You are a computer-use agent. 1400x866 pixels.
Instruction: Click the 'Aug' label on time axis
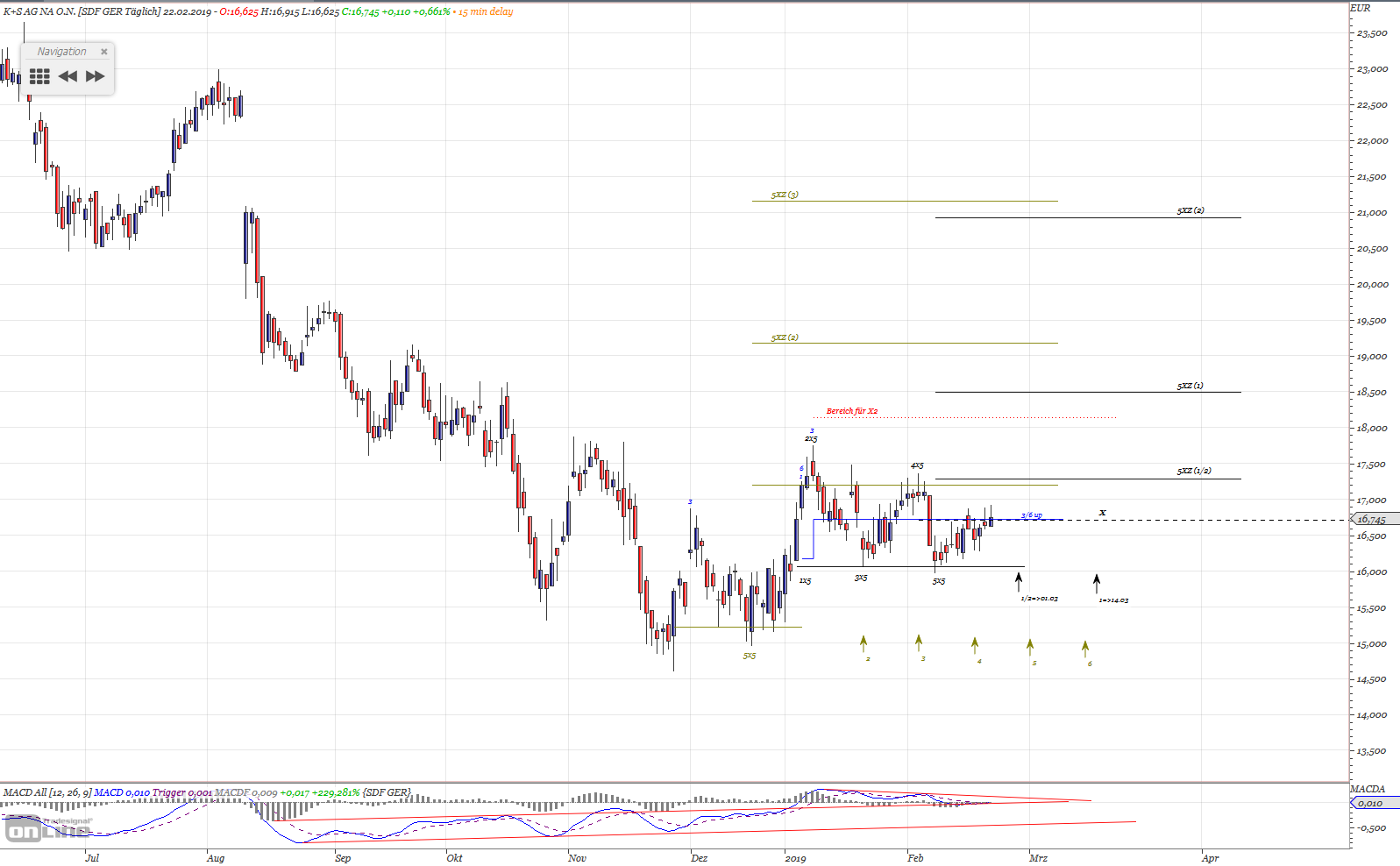tap(216, 858)
